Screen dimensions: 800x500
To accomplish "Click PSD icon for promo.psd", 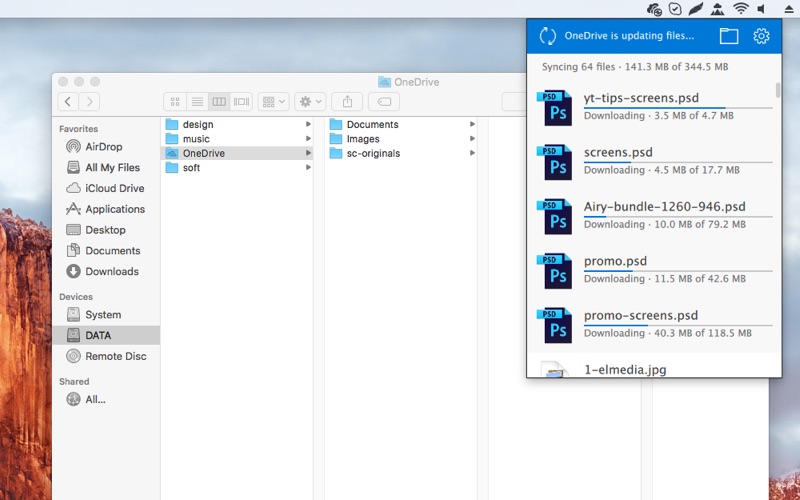I will click(x=555, y=271).
